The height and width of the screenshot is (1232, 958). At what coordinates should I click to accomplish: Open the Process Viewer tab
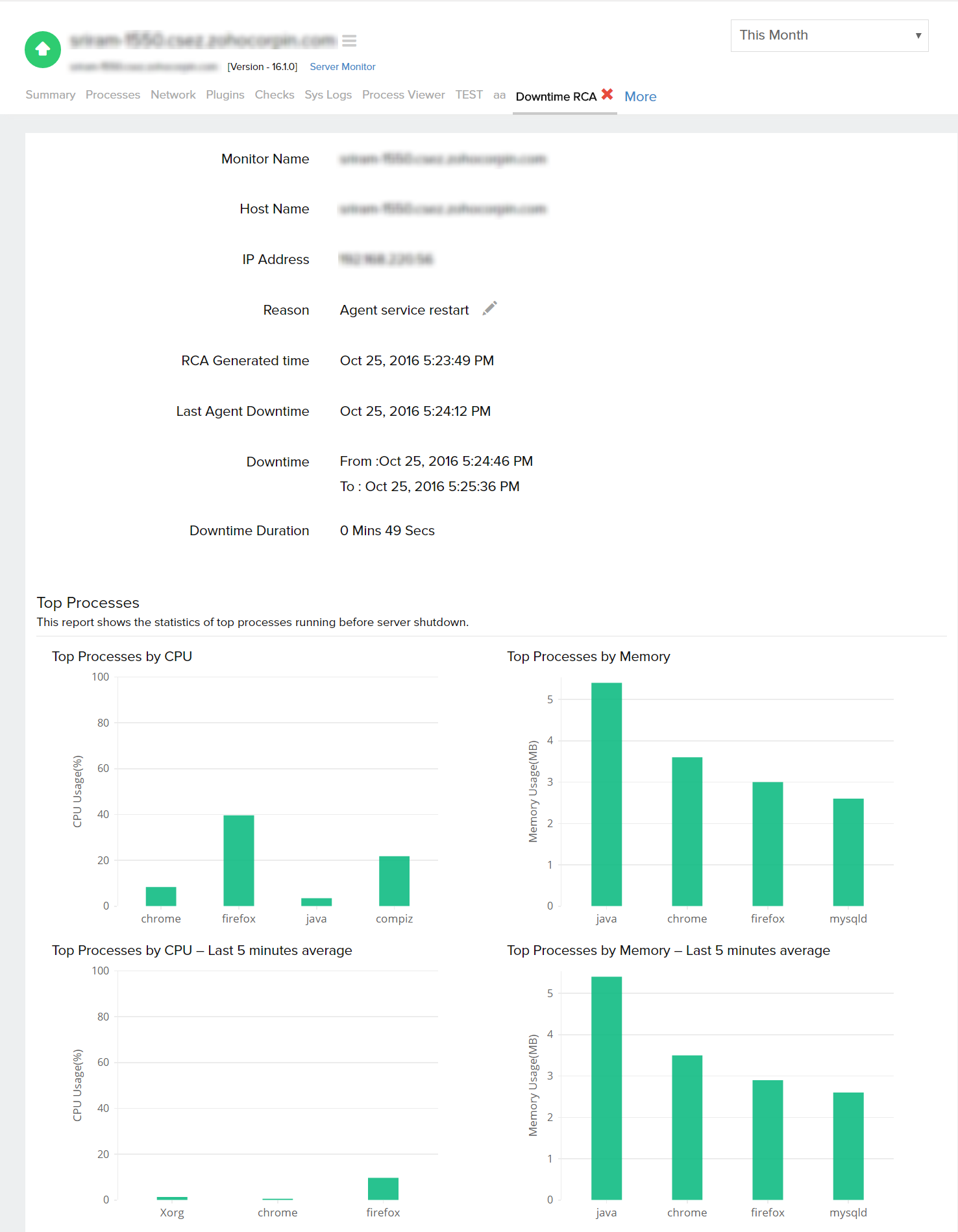point(403,95)
